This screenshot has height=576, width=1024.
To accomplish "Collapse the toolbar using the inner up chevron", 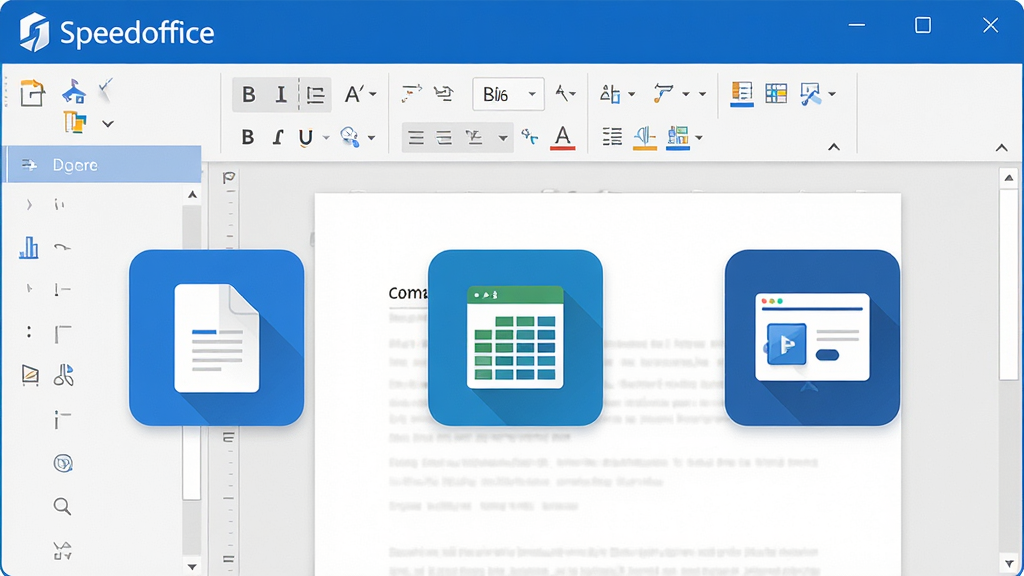I will [834, 147].
